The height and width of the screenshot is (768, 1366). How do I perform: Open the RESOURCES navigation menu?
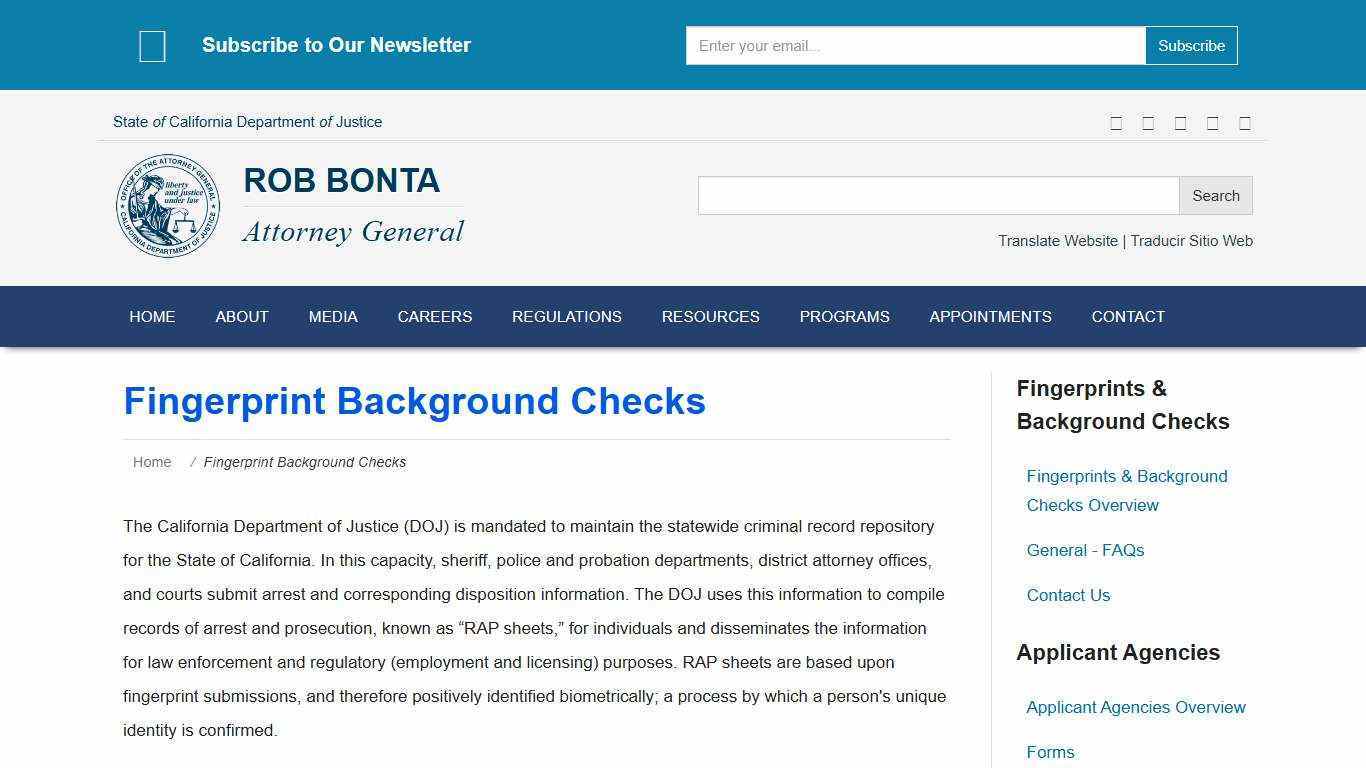(x=710, y=316)
